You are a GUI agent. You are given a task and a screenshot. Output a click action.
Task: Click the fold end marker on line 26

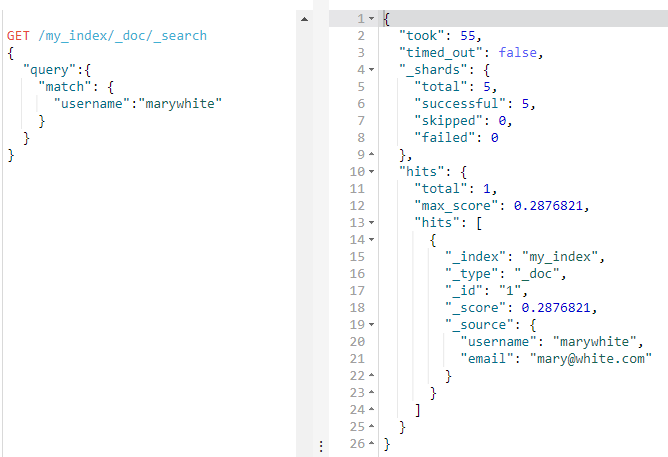(371, 443)
